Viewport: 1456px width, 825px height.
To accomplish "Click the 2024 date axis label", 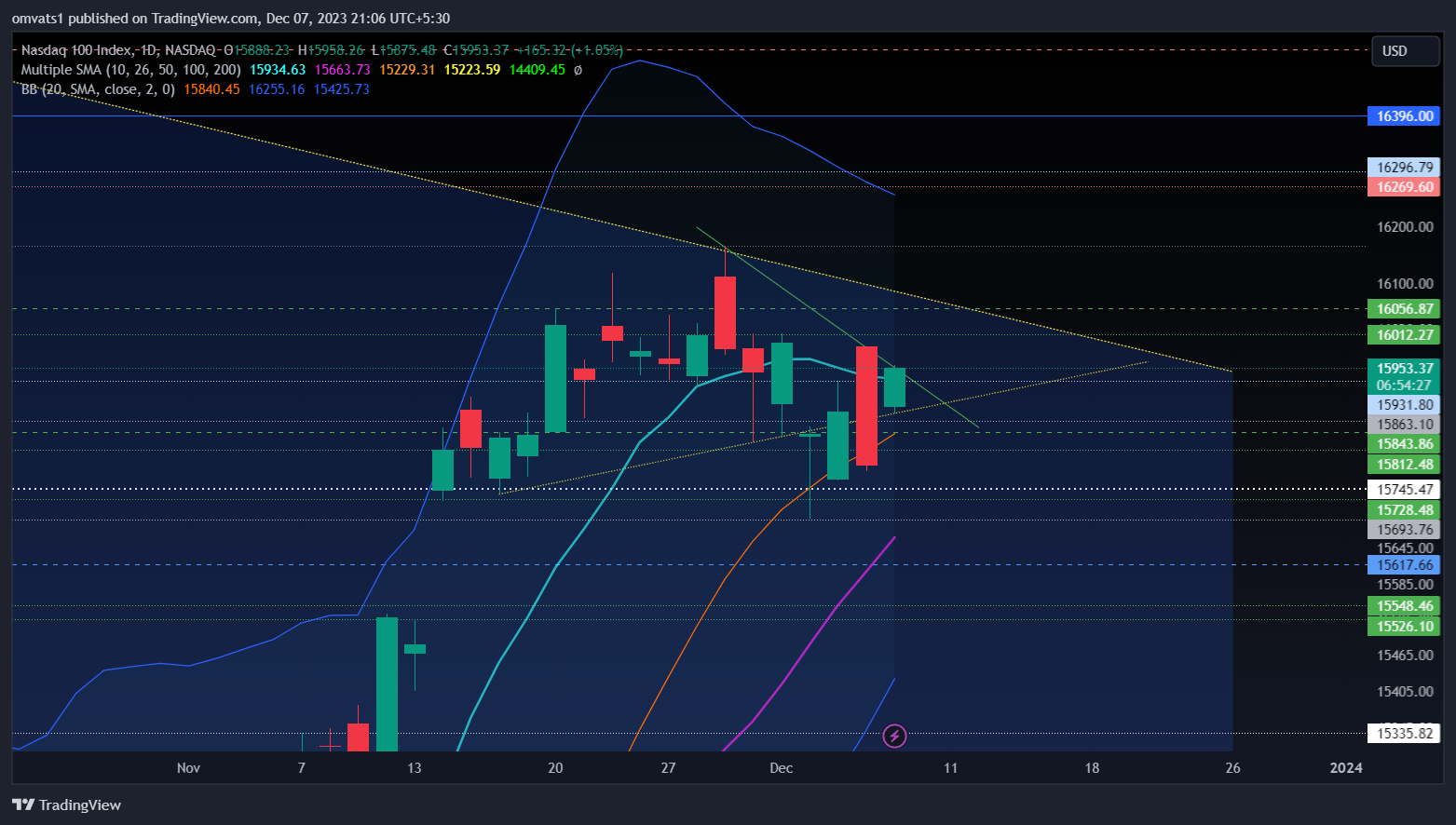I will coord(1346,768).
